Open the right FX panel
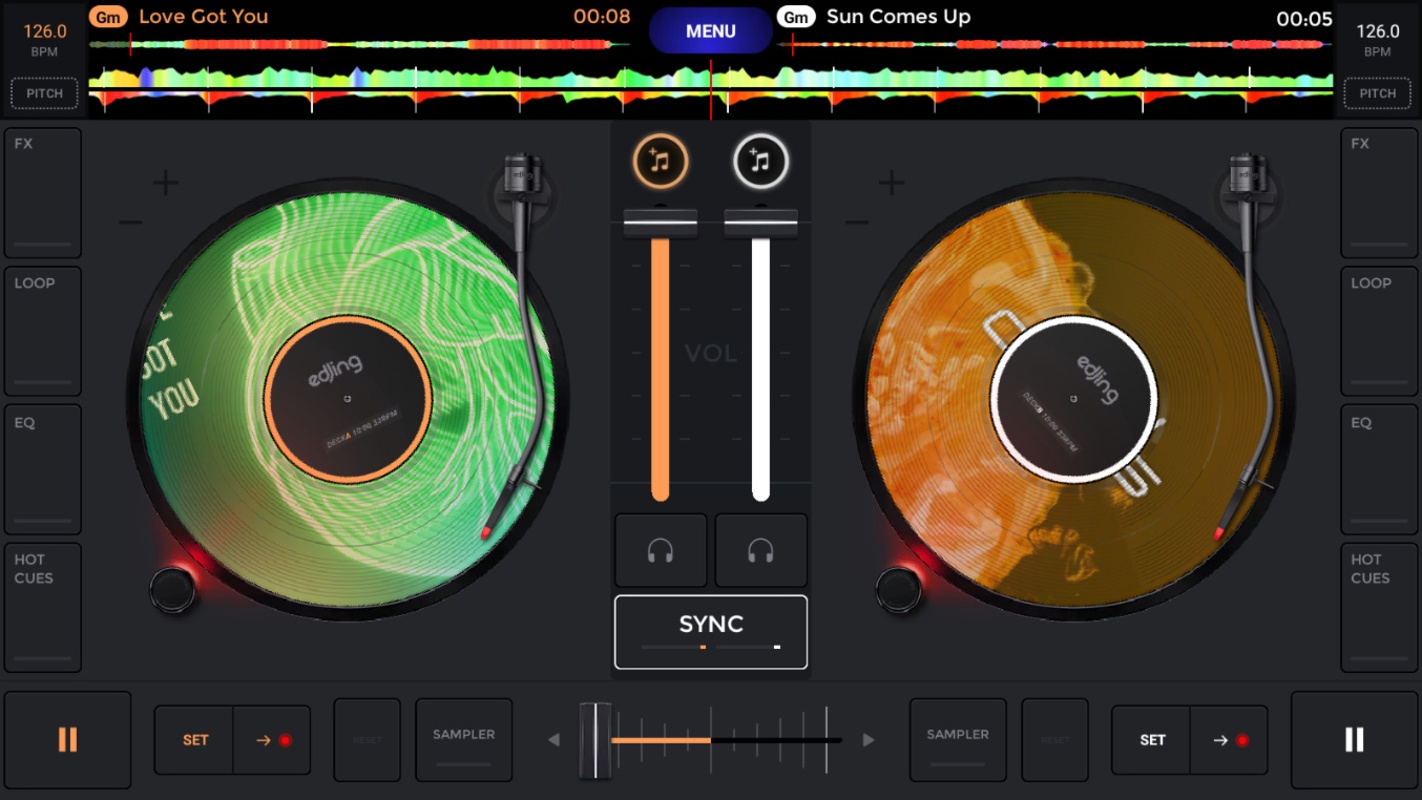The width and height of the screenshot is (1422, 800). (1379, 193)
